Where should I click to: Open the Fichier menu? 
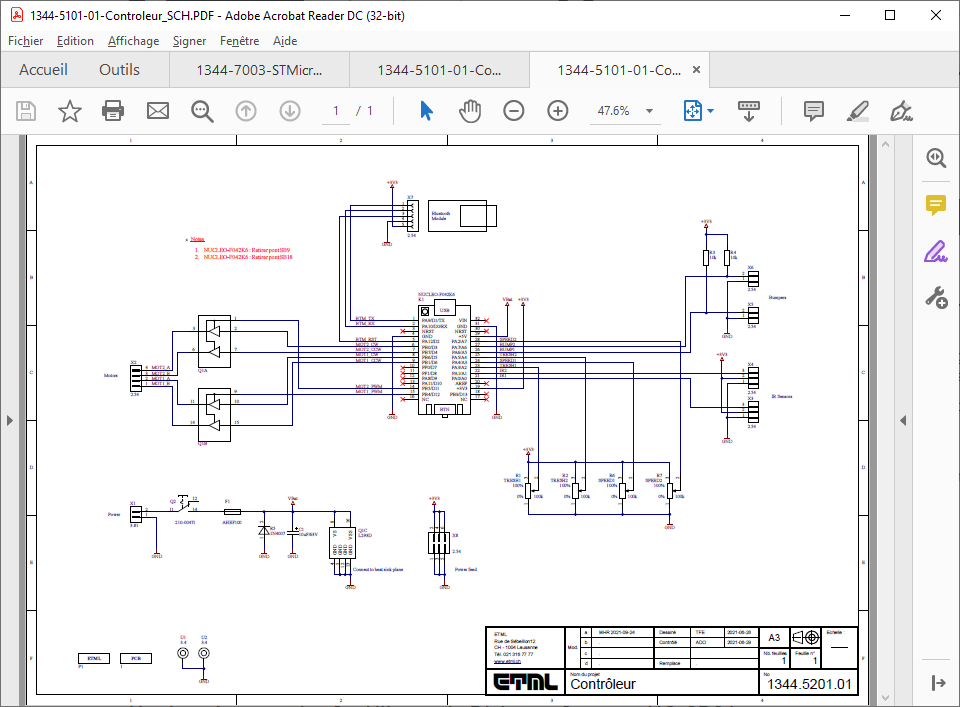tap(26, 41)
